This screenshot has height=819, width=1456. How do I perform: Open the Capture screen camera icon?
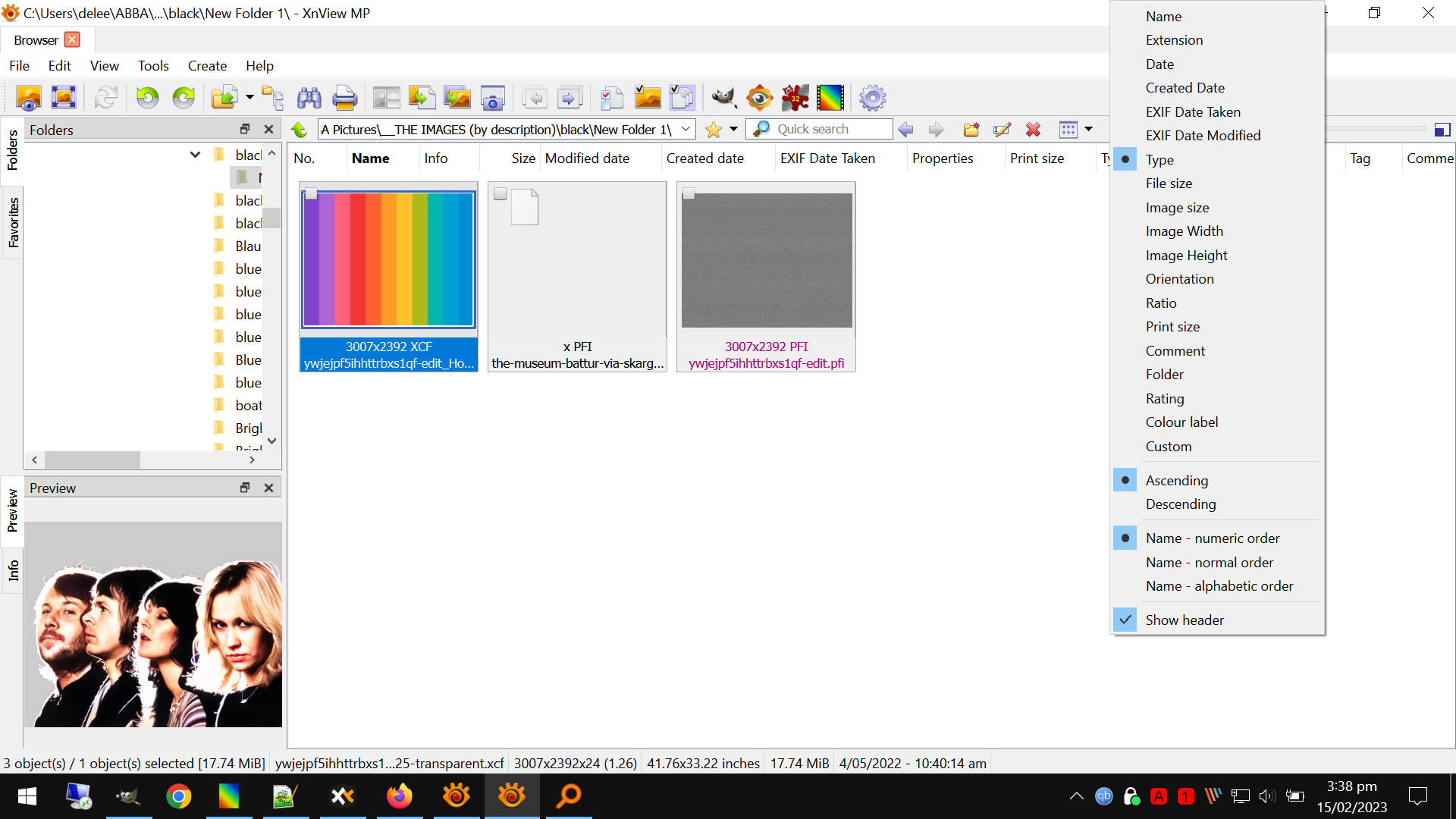pyautogui.click(x=493, y=98)
